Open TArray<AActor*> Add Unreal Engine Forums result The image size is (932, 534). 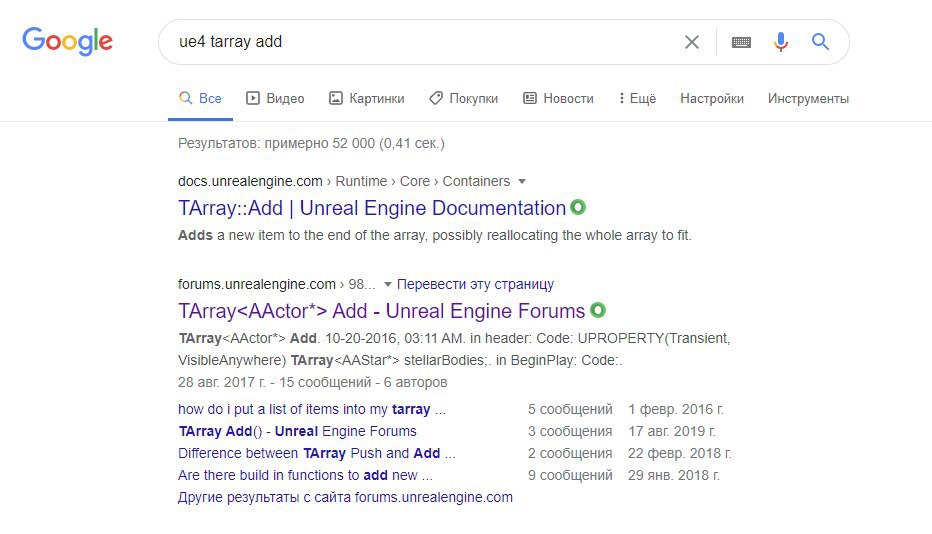[x=382, y=311]
